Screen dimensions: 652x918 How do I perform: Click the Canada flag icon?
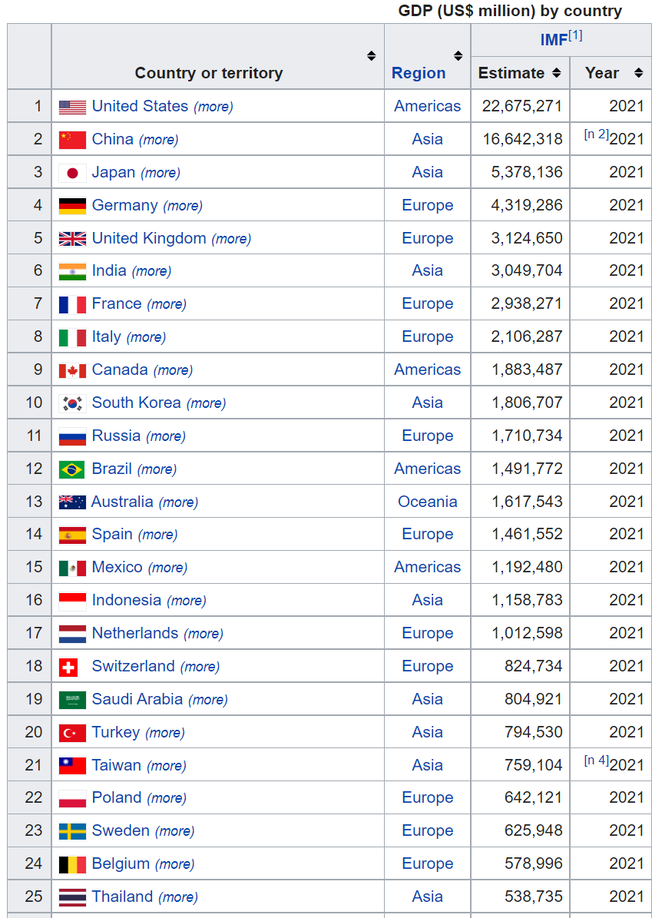tap(73, 371)
